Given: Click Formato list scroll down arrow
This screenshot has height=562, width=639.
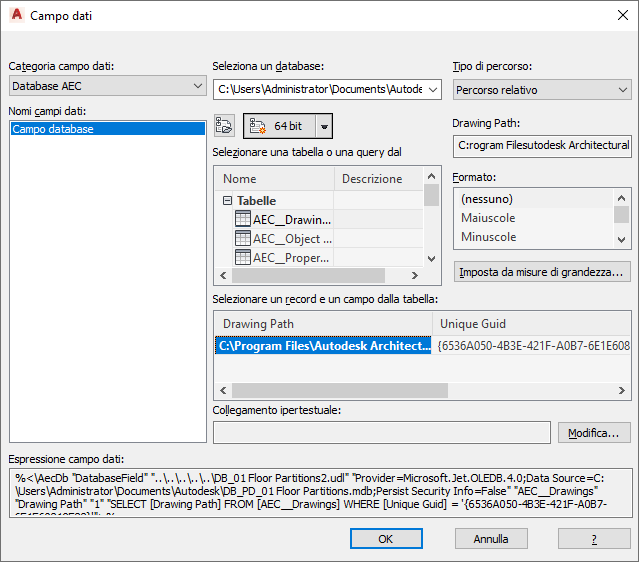Looking at the screenshot, I should click(621, 240).
